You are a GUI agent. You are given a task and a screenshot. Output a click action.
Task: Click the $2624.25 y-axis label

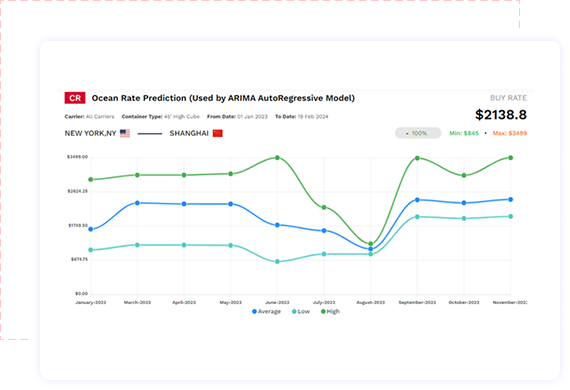pyautogui.click(x=77, y=191)
